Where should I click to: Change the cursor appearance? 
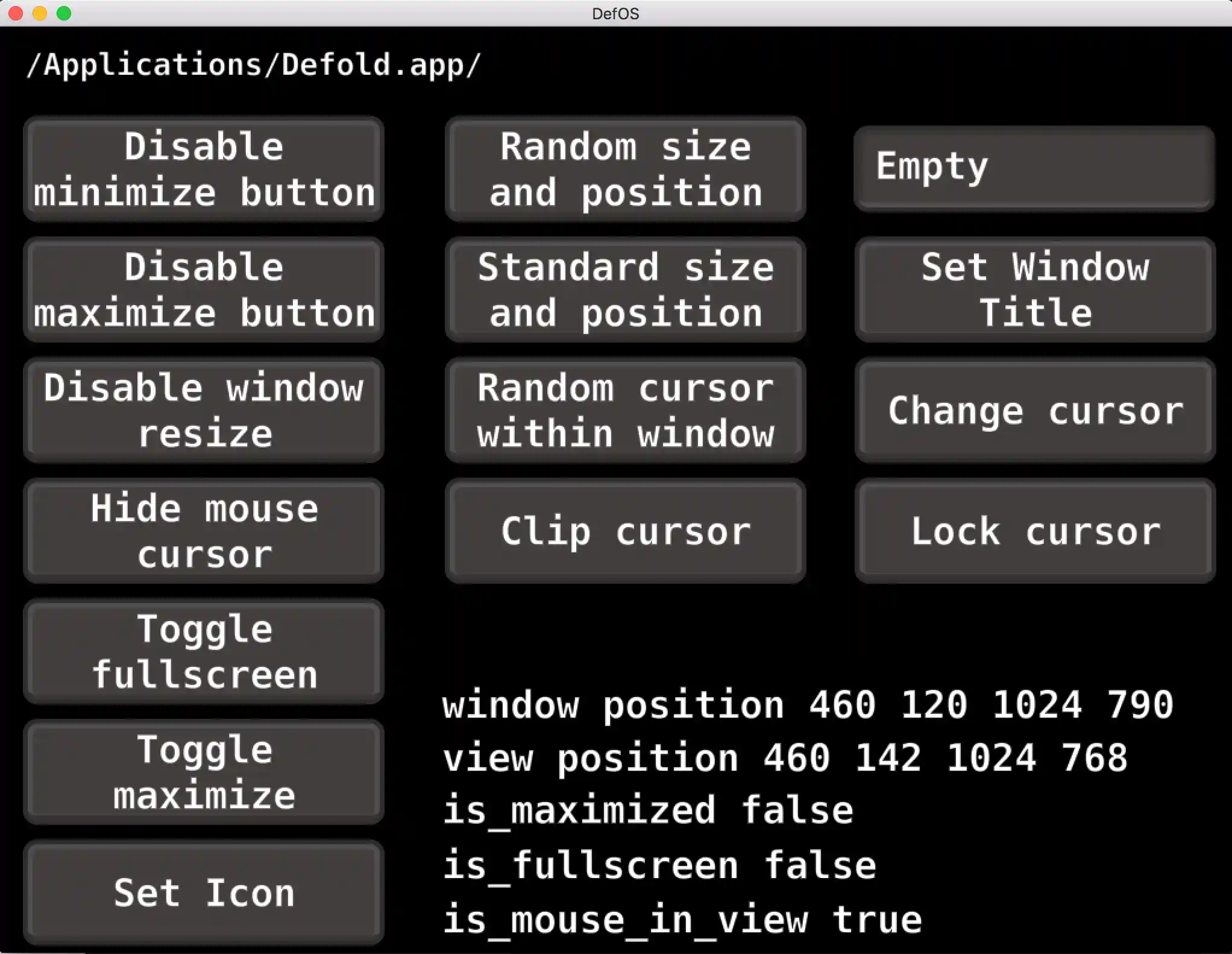1034,410
